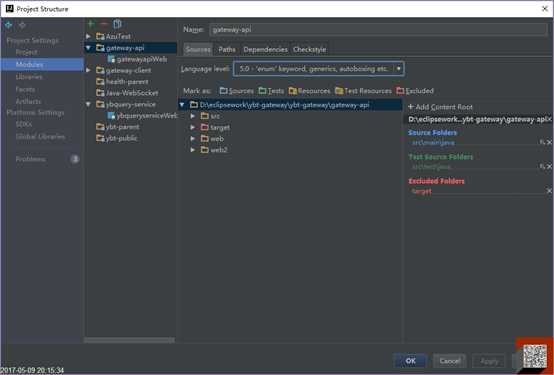This screenshot has width=554, height=375.
Task: Click the forward navigation arrow icon
Action: (22, 25)
